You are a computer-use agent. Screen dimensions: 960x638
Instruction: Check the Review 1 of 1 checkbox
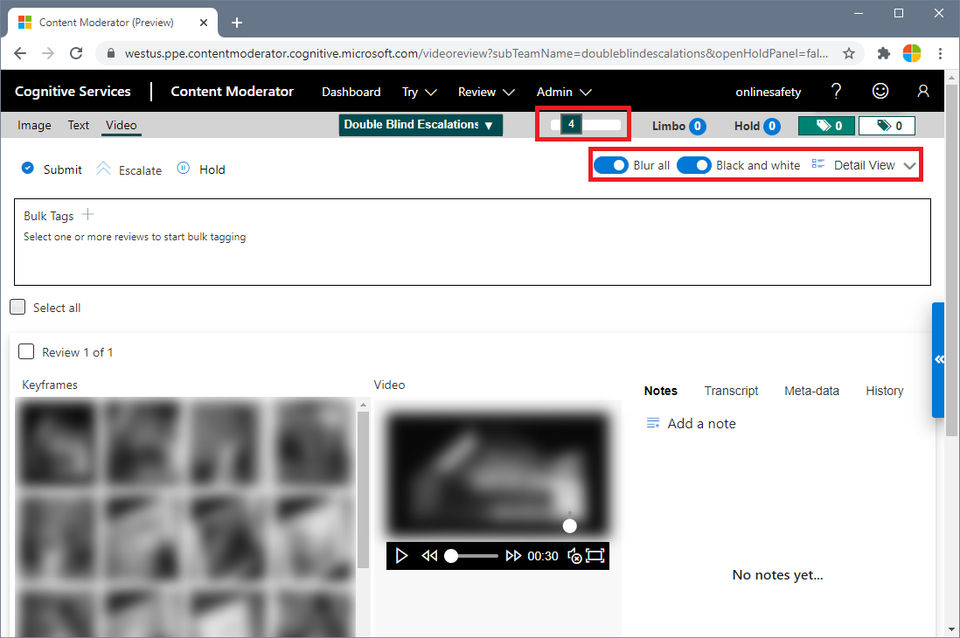pyautogui.click(x=26, y=351)
